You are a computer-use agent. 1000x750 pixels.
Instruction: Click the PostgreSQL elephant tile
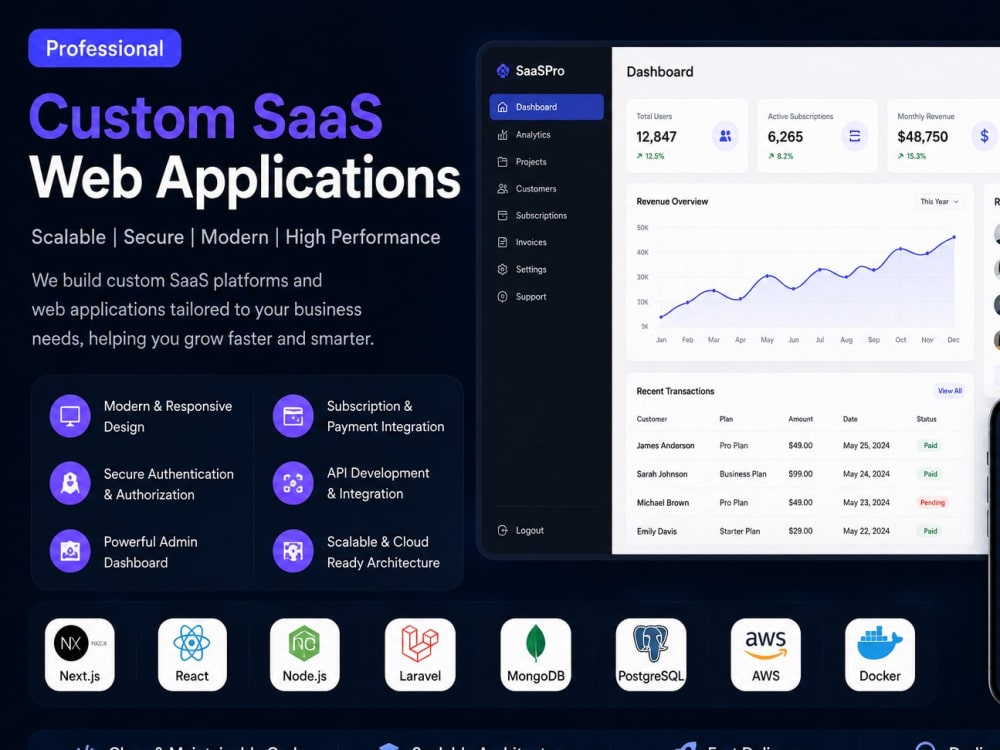[x=651, y=654]
